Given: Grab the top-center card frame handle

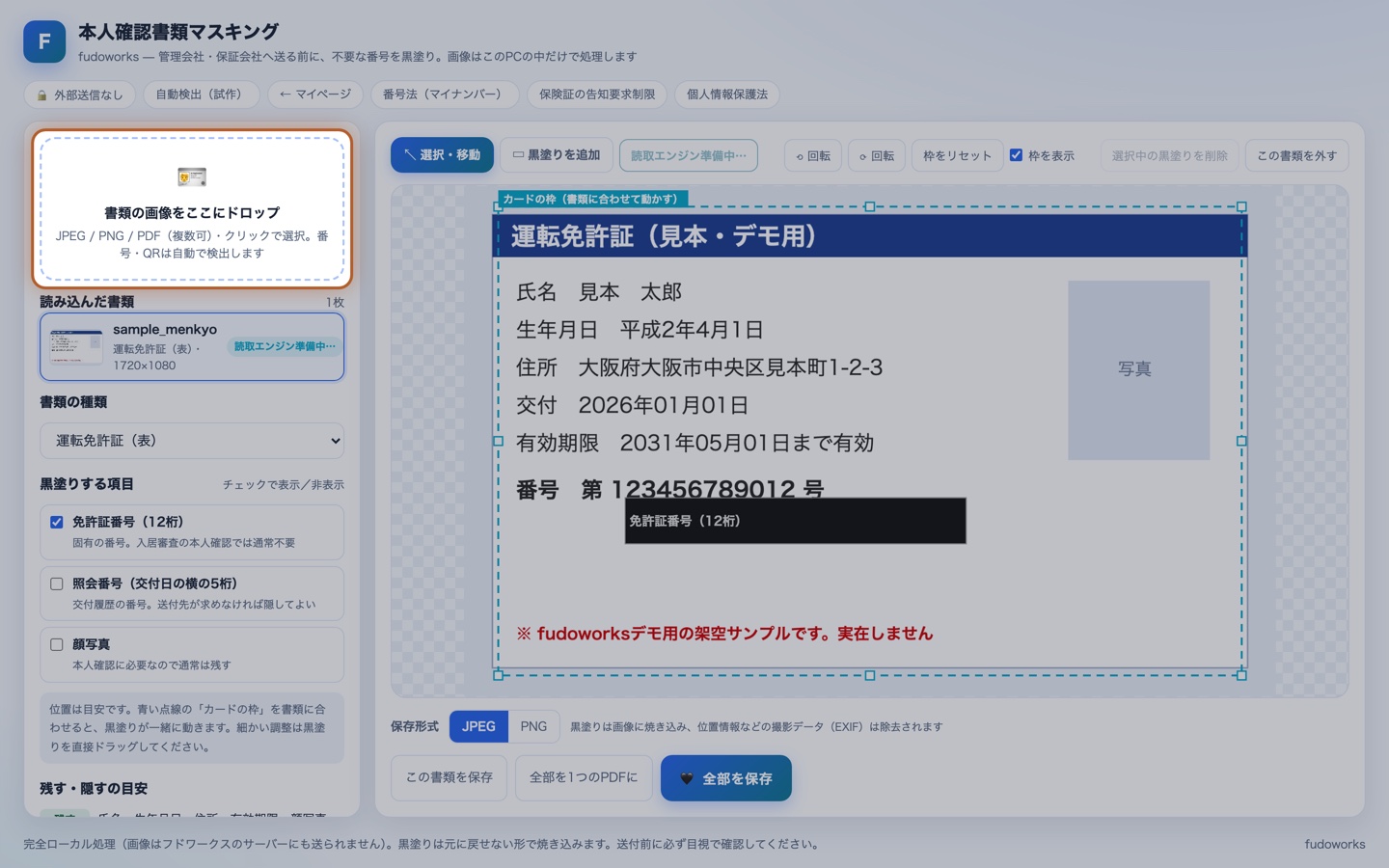Looking at the screenshot, I should (870, 206).
